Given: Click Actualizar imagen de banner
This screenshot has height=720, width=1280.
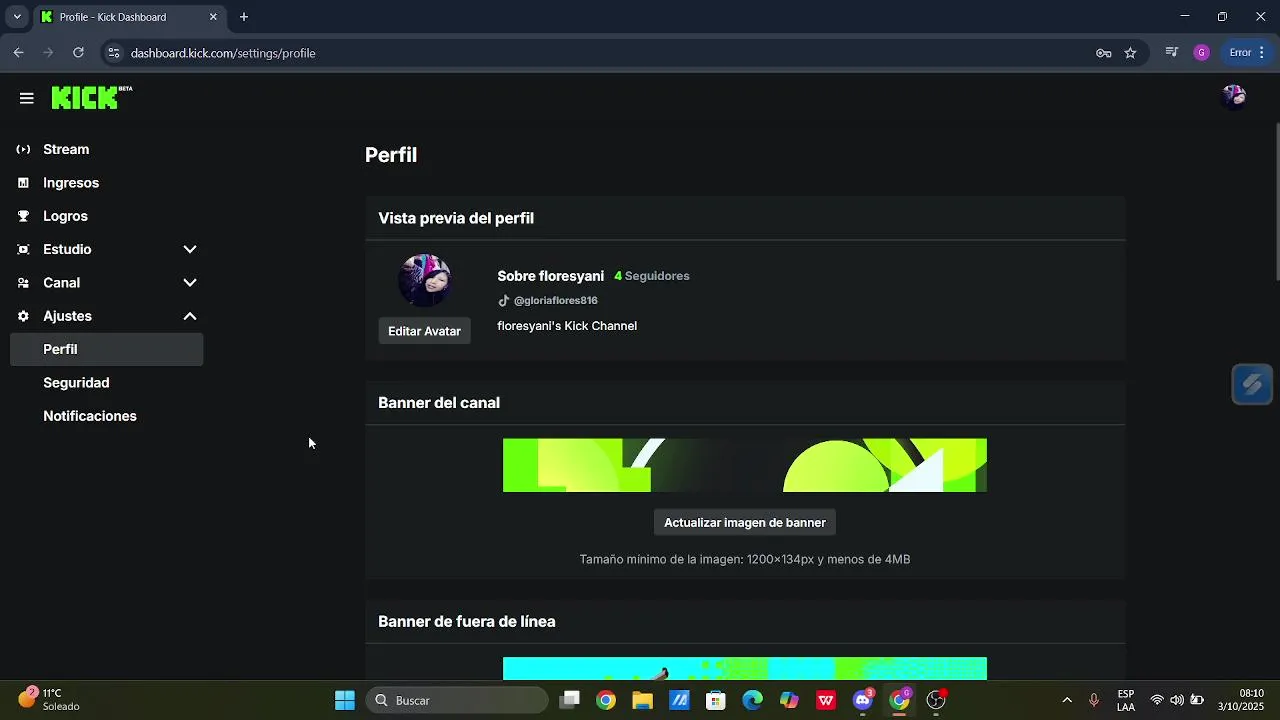Looking at the screenshot, I should 745,522.
